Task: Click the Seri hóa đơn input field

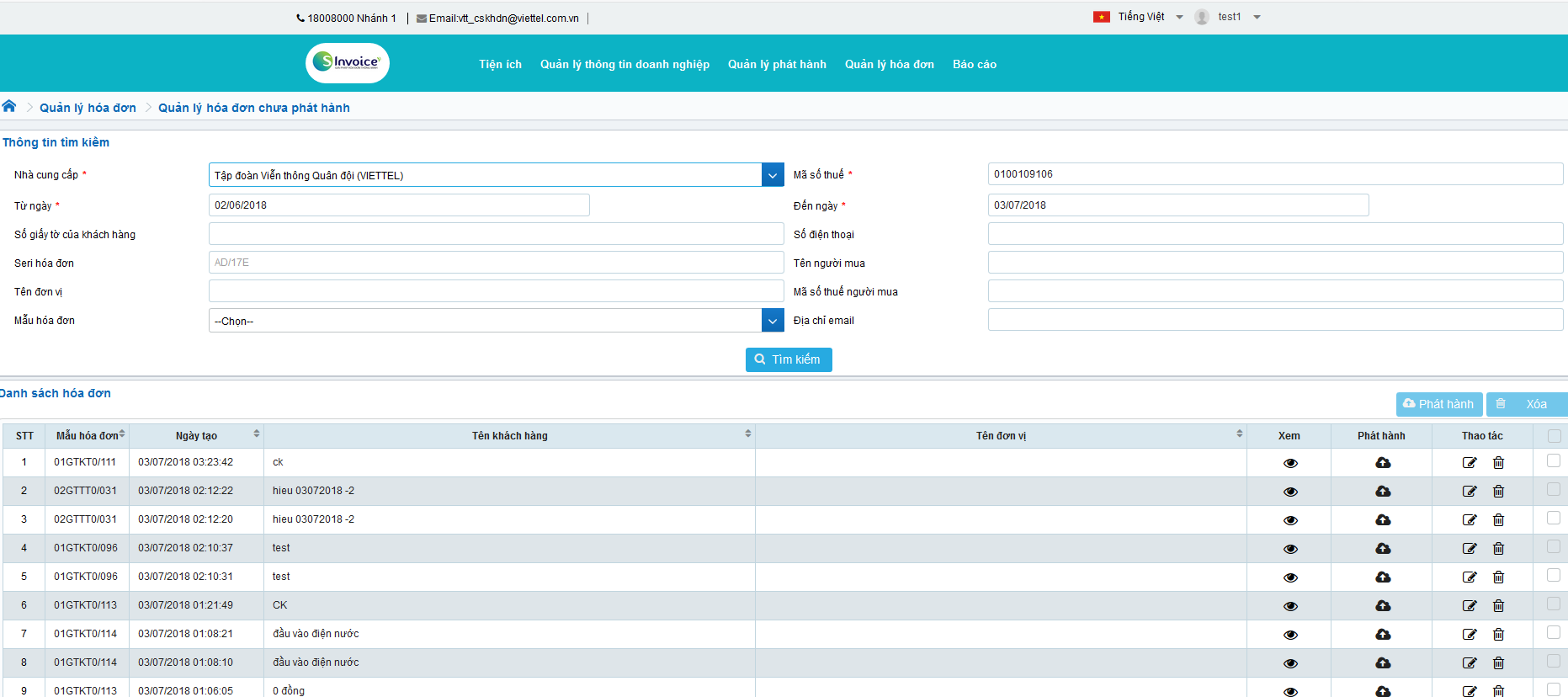Action: [496, 263]
